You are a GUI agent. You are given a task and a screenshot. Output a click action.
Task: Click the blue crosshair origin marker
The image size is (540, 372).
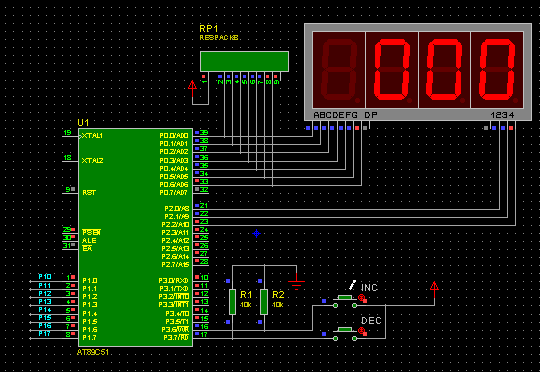256,234
